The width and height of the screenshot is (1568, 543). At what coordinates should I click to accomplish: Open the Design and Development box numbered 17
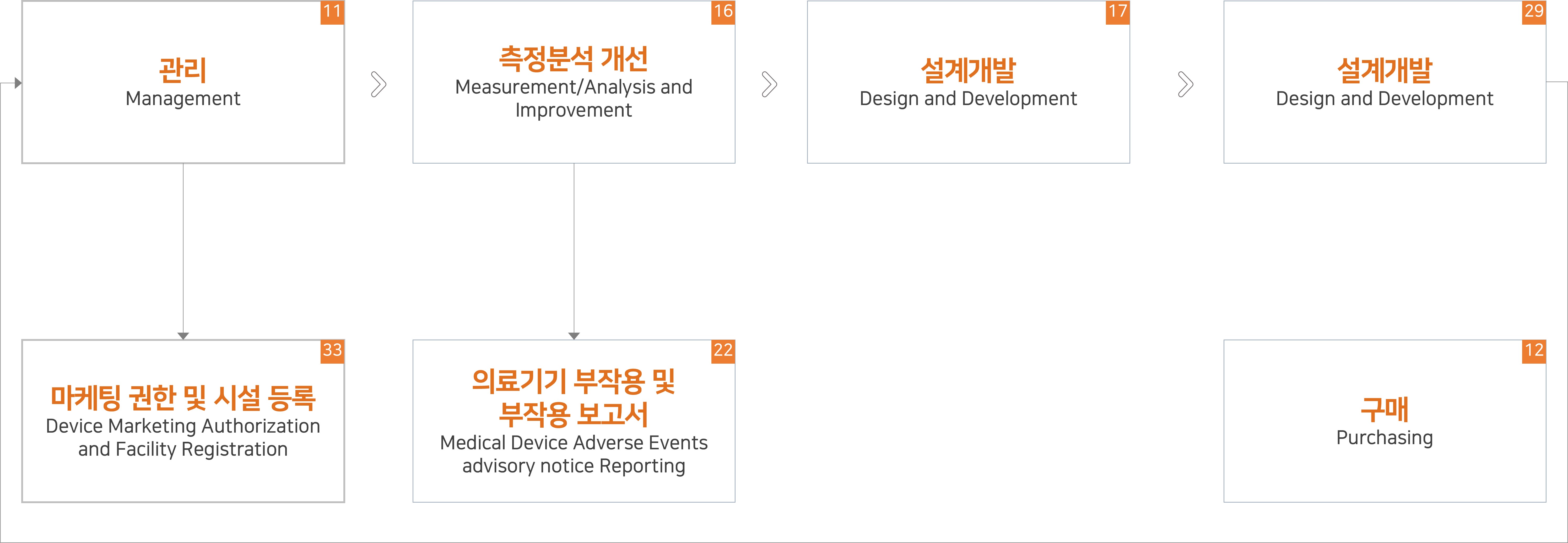(969, 82)
